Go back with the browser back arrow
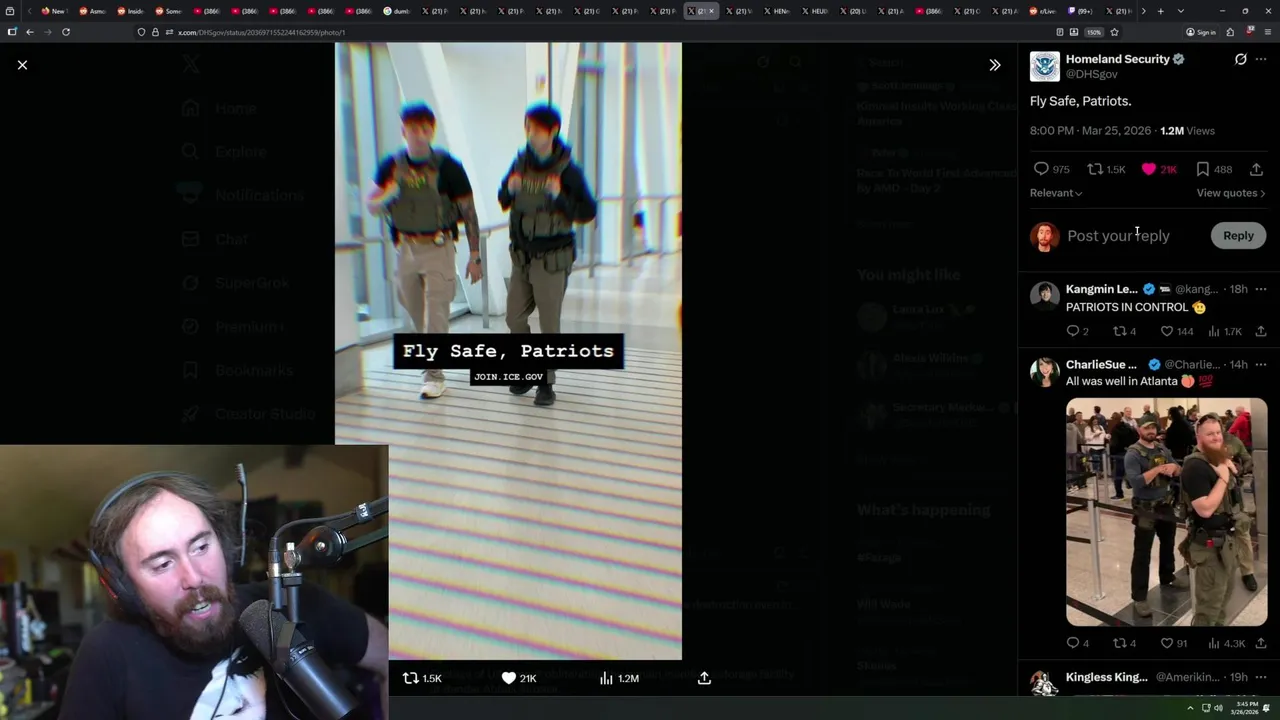 pyautogui.click(x=30, y=32)
